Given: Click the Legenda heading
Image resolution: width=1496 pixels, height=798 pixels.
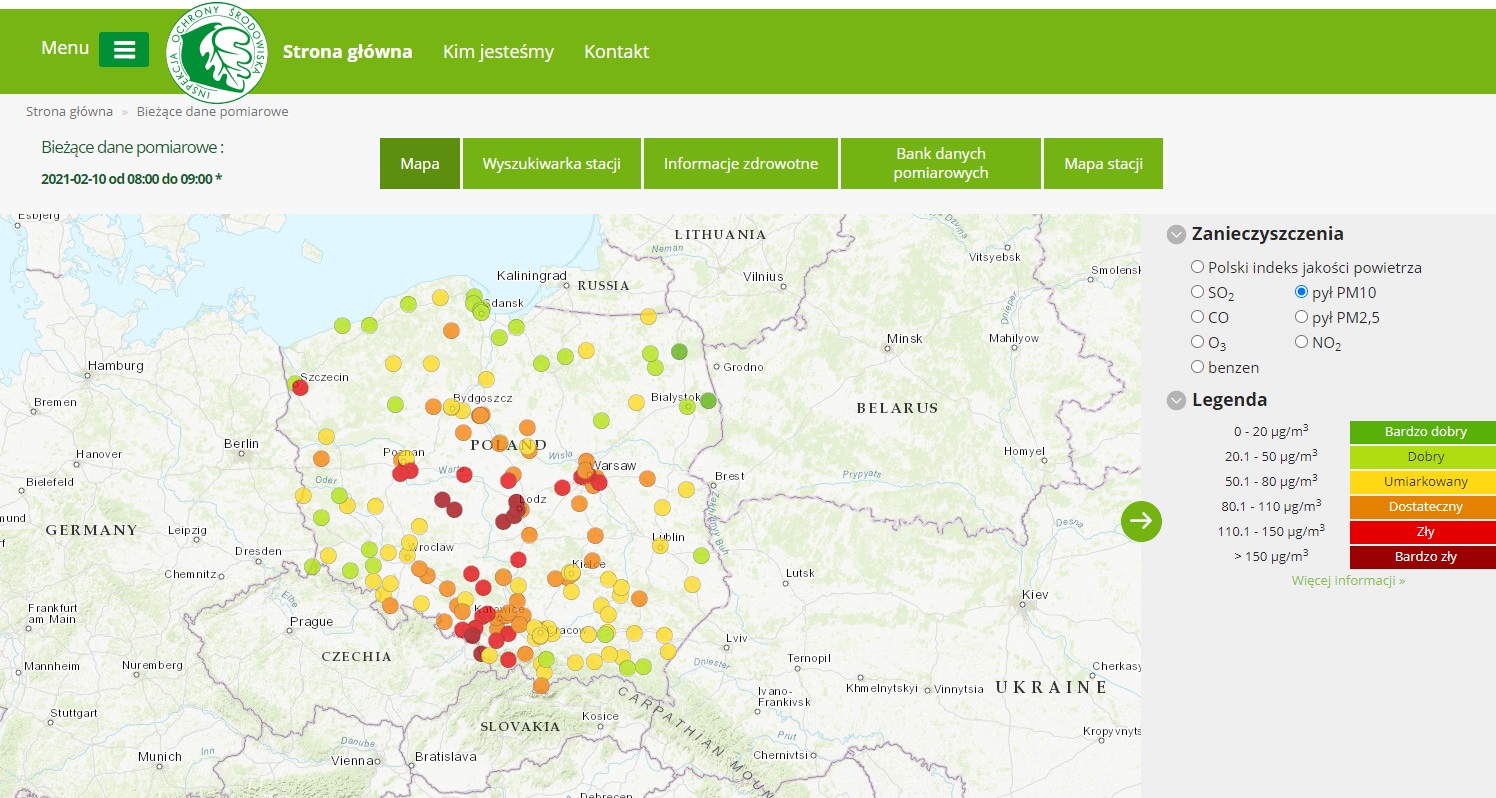Looking at the screenshot, I should pyautogui.click(x=1230, y=400).
